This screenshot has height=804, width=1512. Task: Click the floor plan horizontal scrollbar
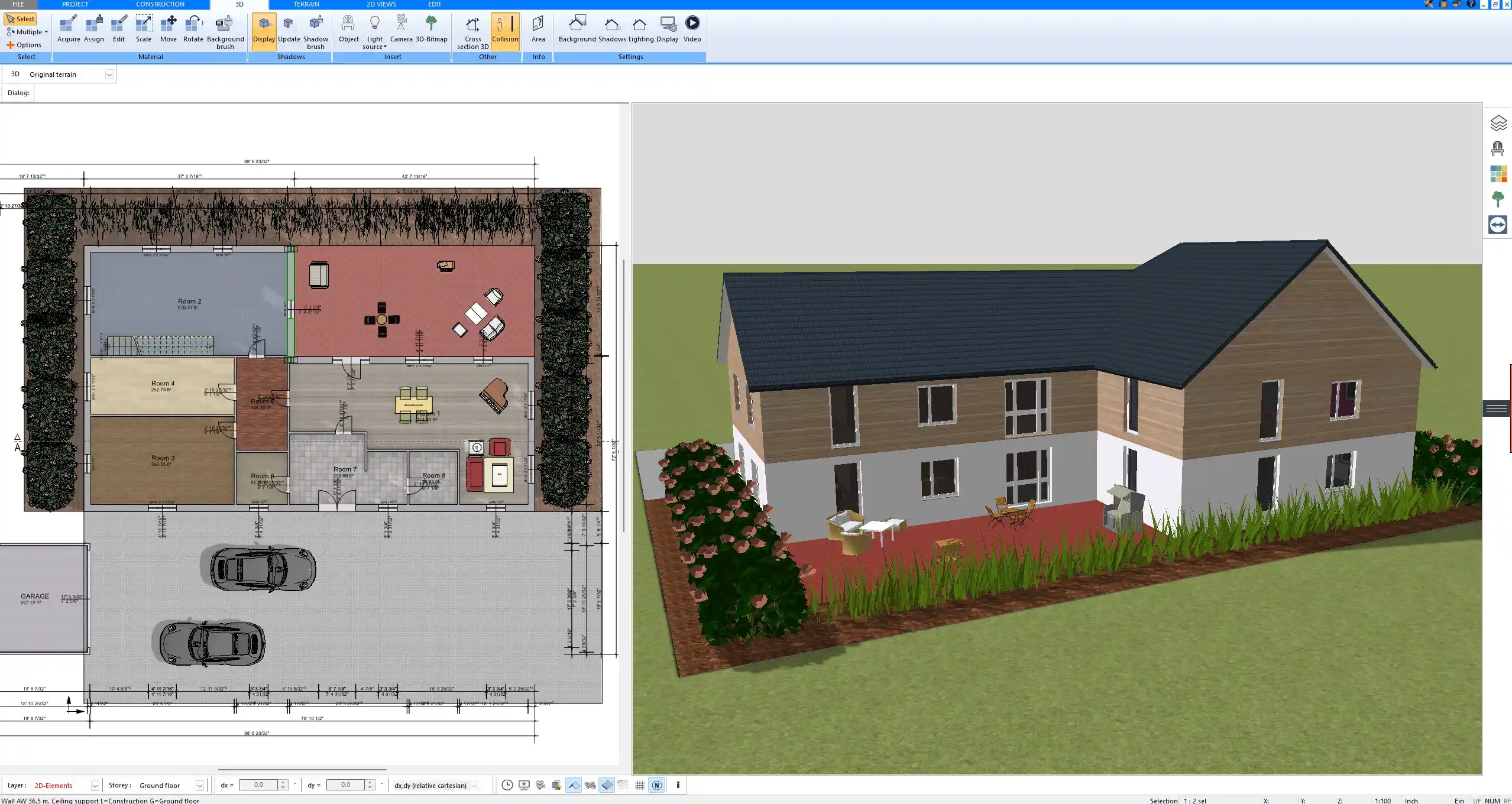[x=302, y=770]
